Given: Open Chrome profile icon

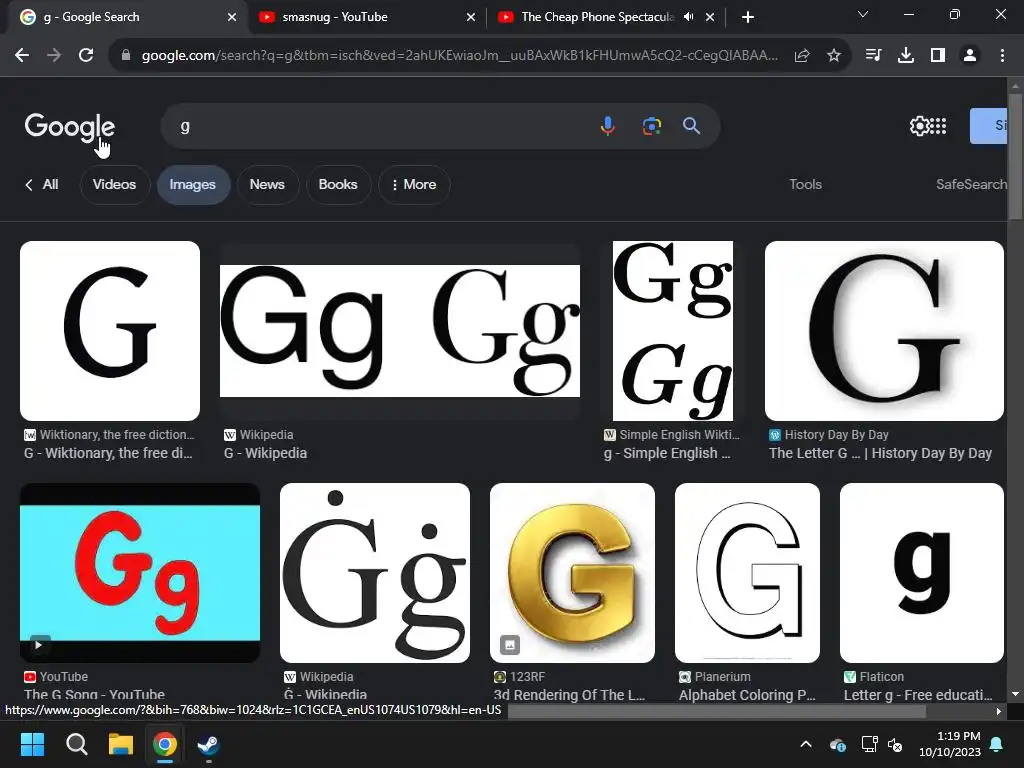Looking at the screenshot, I should pyautogui.click(x=970, y=56).
